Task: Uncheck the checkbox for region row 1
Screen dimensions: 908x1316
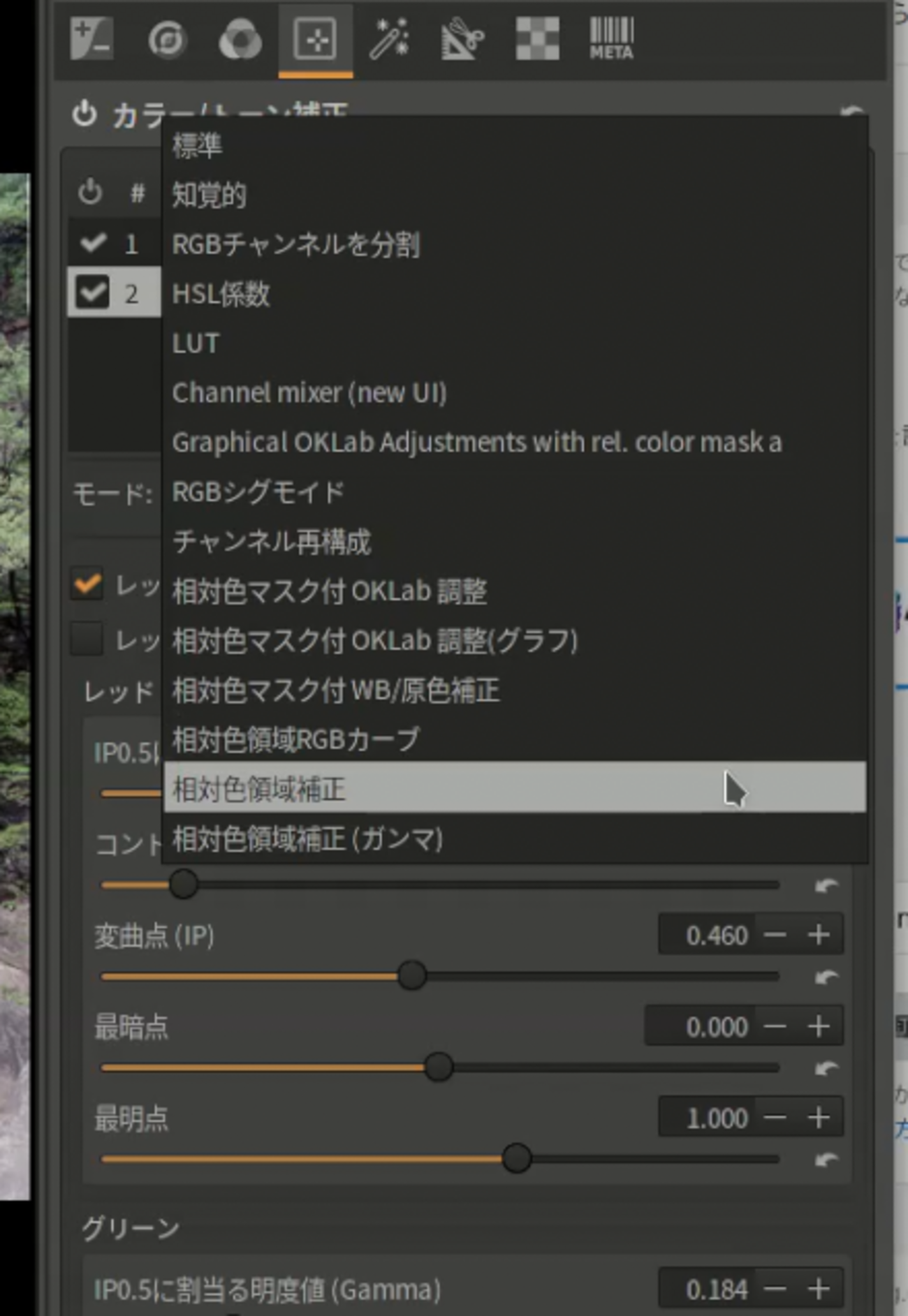Action: point(93,244)
